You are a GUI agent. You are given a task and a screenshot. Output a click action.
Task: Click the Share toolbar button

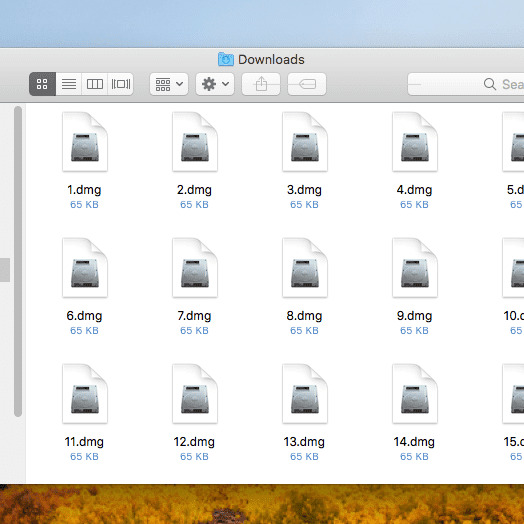coord(261,84)
